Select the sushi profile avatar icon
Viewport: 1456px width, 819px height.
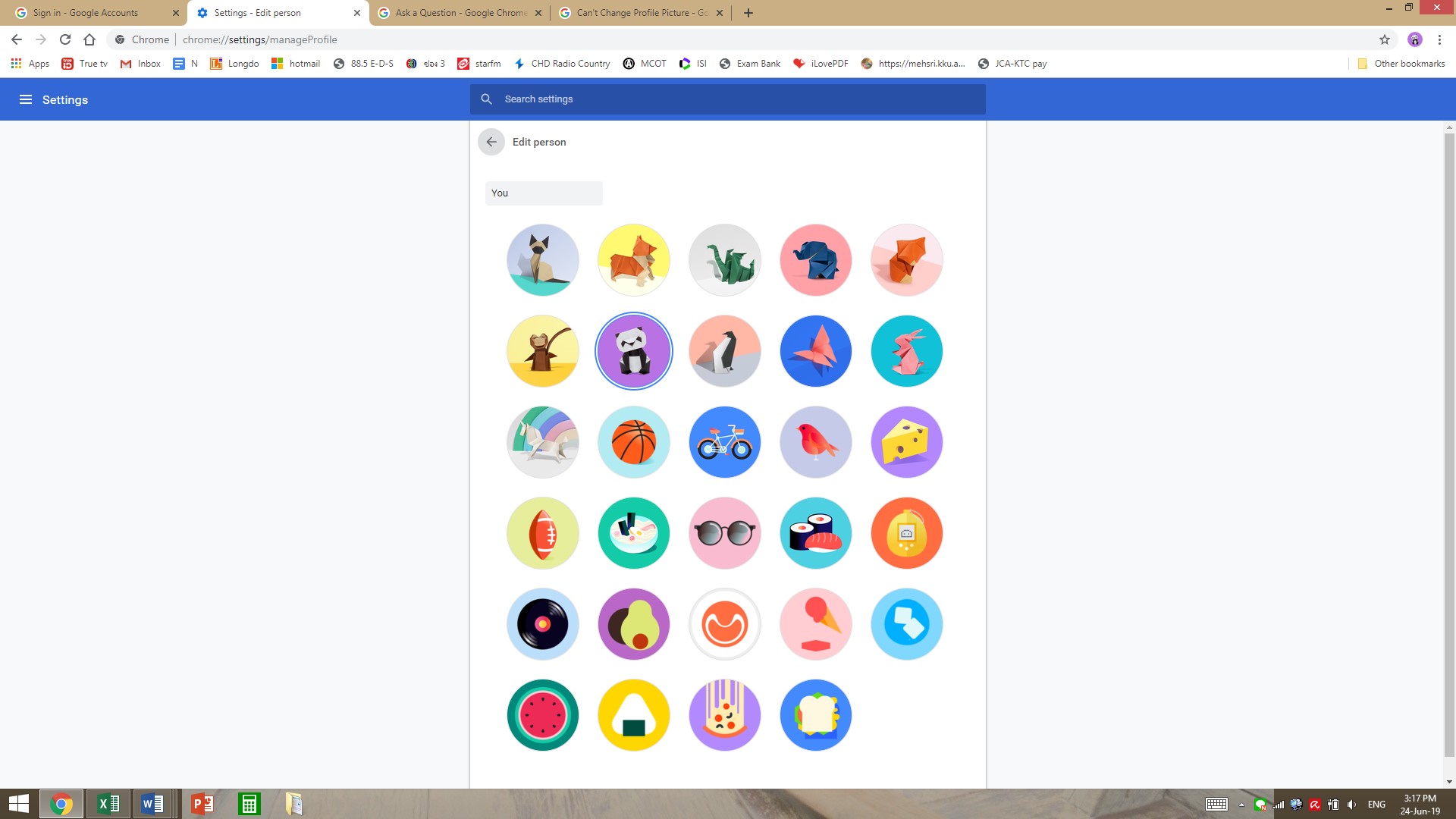tap(815, 532)
